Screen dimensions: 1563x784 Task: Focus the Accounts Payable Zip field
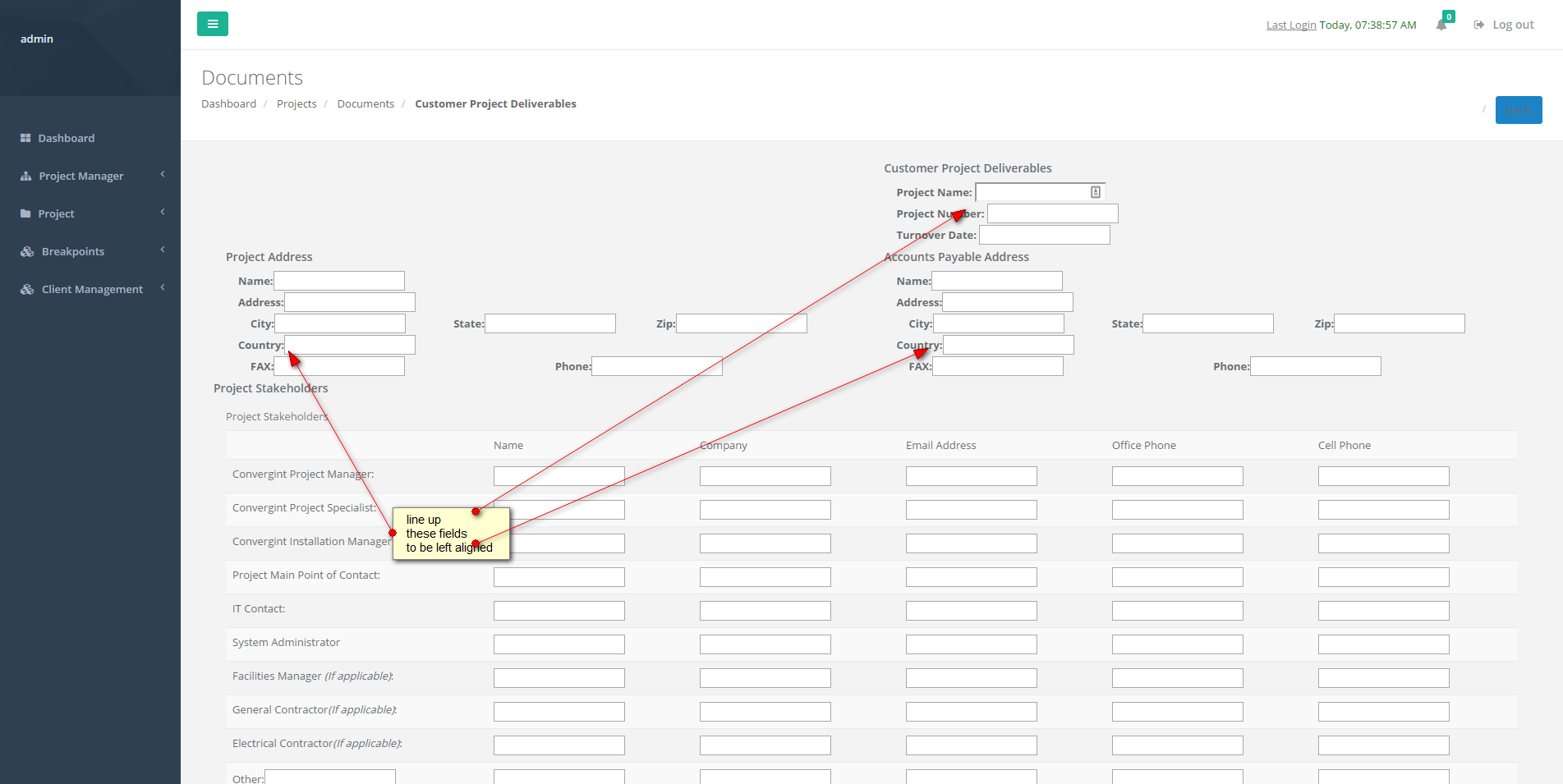(x=1400, y=323)
